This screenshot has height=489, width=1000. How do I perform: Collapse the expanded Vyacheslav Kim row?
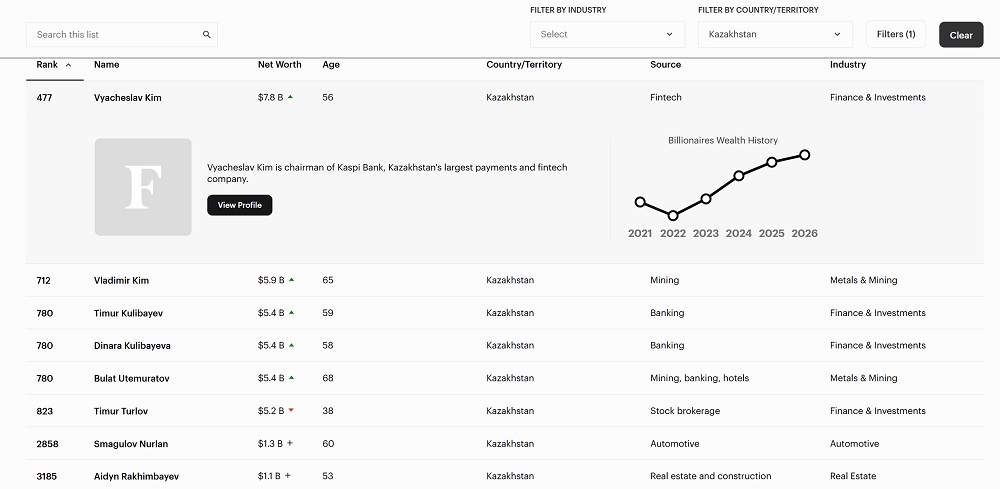(127, 98)
